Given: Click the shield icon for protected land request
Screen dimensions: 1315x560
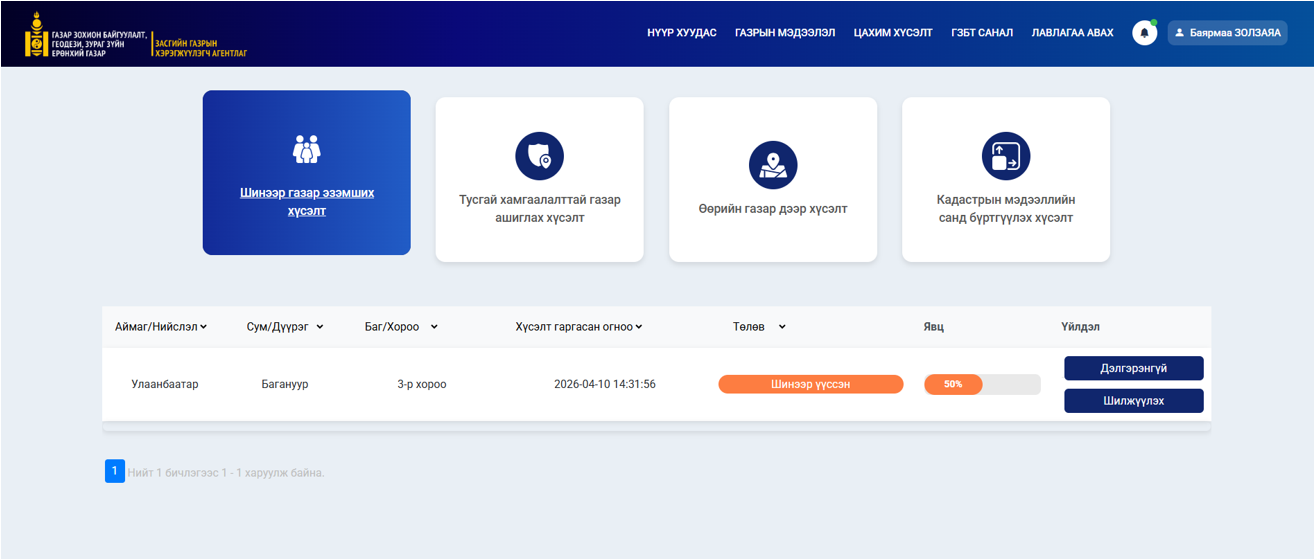Looking at the screenshot, I should 539,156.
